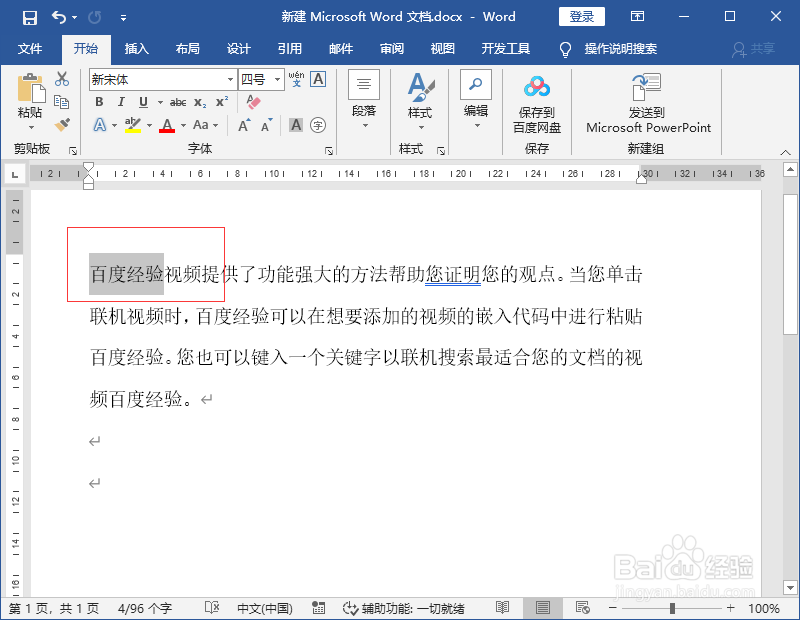
Task: Decrease font size with smaller A
Action: 267,125
